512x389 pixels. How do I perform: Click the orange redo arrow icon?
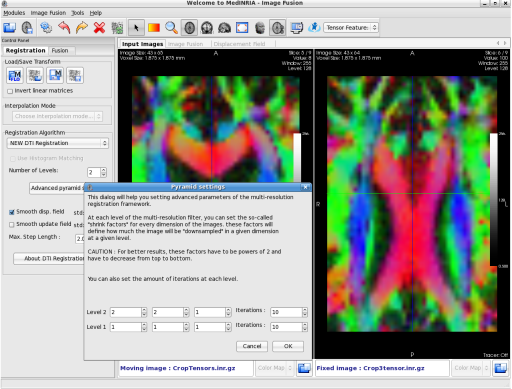[82, 27]
